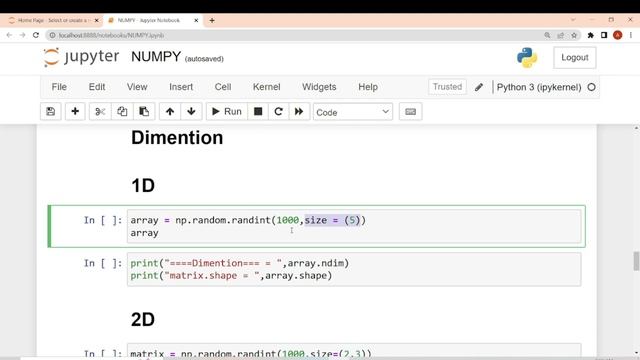Image resolution: width=640 pixels, height=360 pixels.
Task: Bookmark this page with star icon
Action: click(x=574, y=36)
